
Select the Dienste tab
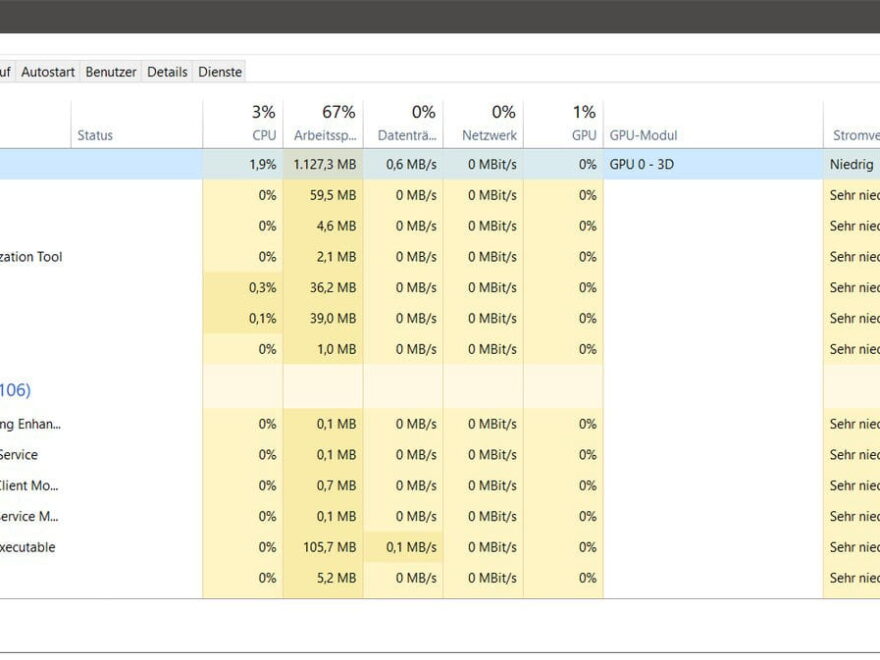pos(219,72)
